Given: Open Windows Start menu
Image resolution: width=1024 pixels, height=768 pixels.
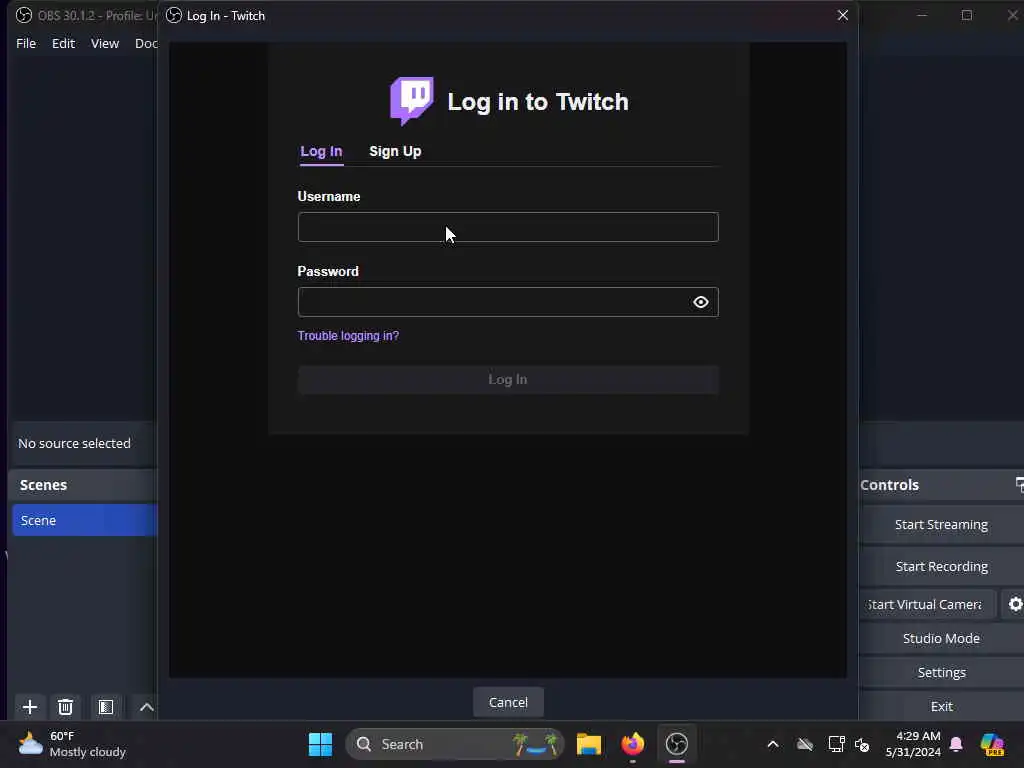Looking at the screenshot, I should pyautogui.click(x=320, y=744).
